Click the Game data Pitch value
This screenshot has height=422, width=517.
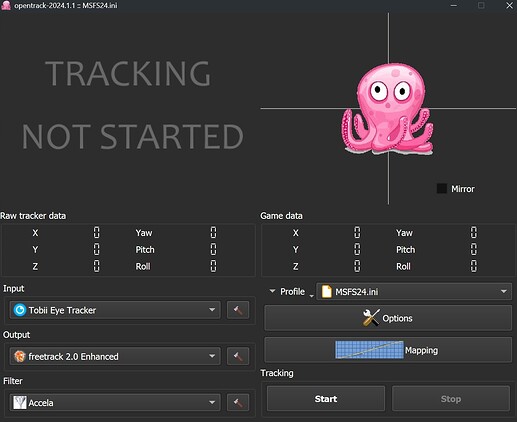tap(473, 249)
